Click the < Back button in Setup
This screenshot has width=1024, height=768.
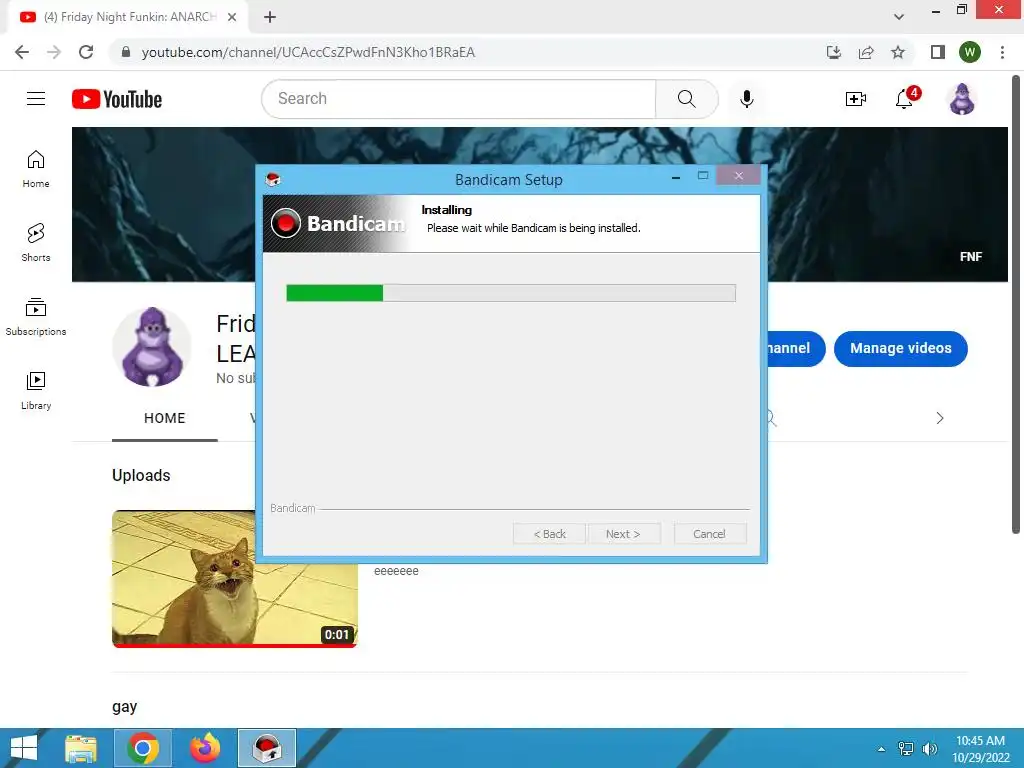pos(549,534)
